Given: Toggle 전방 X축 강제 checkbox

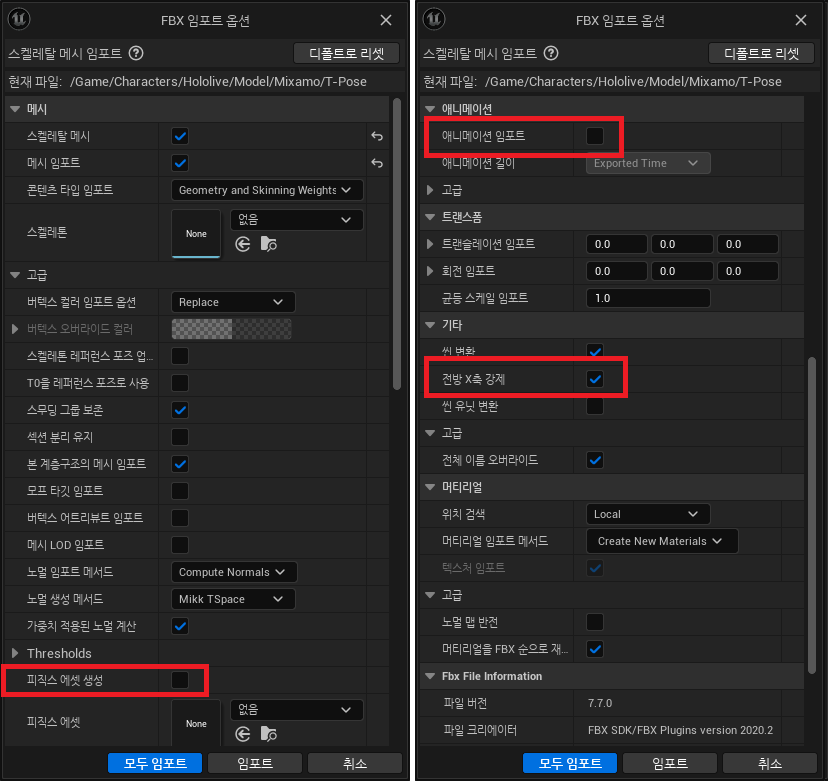Looking at the screenshot, I should (x=595, y=379).
